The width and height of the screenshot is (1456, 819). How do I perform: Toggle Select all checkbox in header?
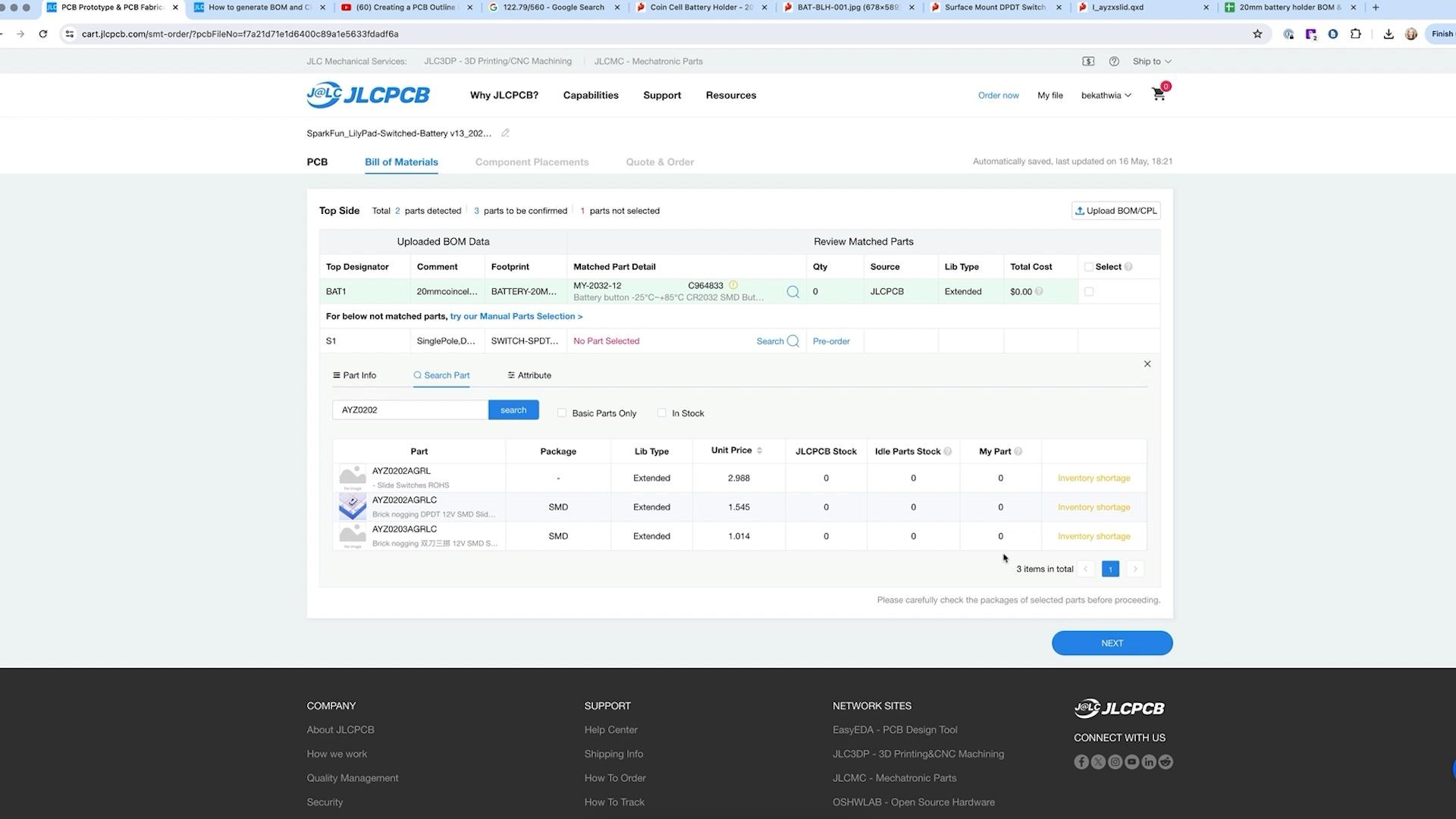(1089, 267)
